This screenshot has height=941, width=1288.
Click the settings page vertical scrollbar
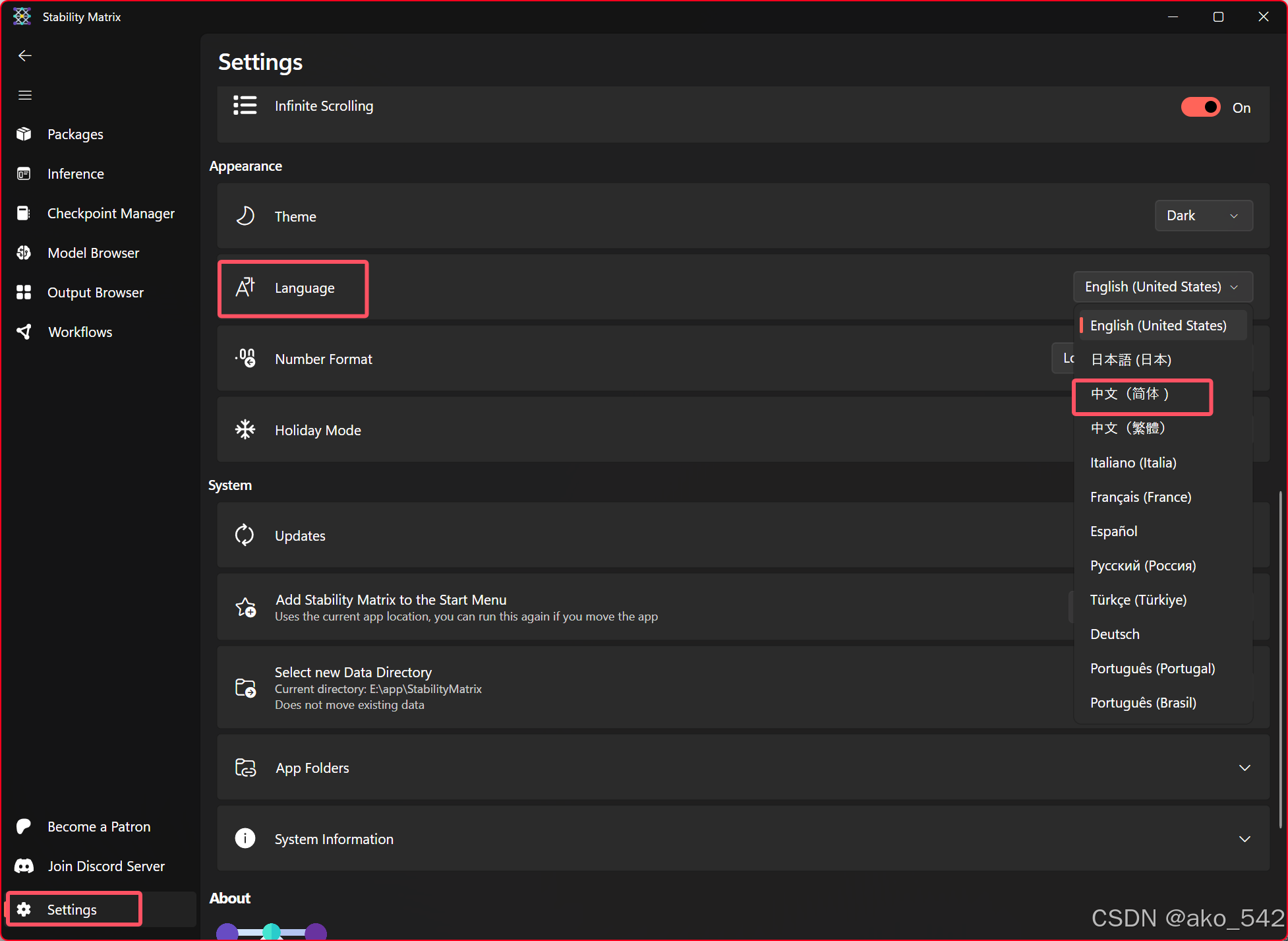tap(1280, 659)
